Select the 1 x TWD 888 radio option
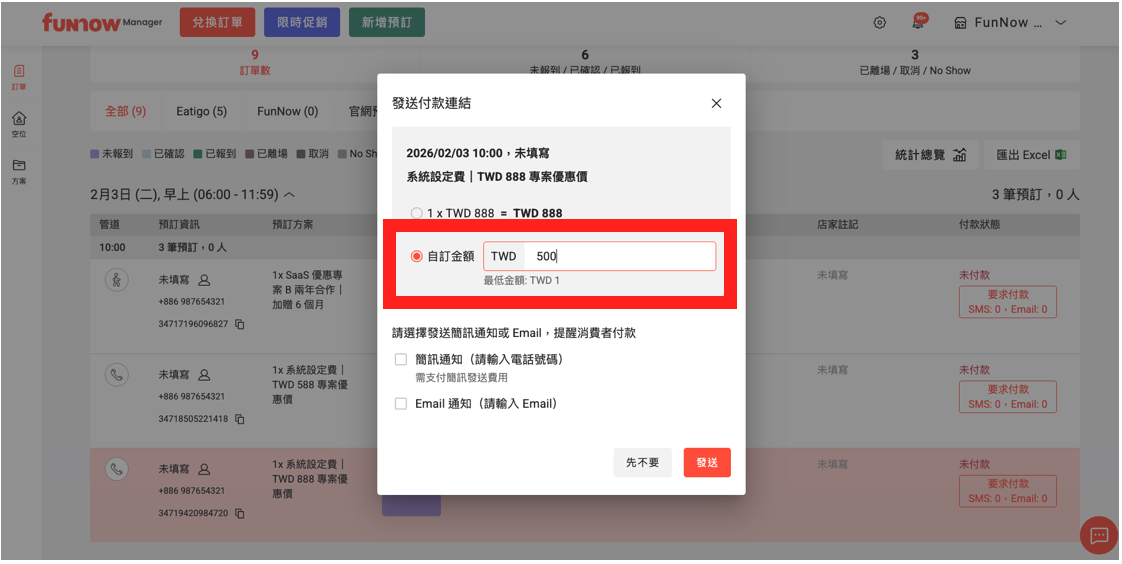The width and height of the screenshot is (1122, 564). coord(417,213)
